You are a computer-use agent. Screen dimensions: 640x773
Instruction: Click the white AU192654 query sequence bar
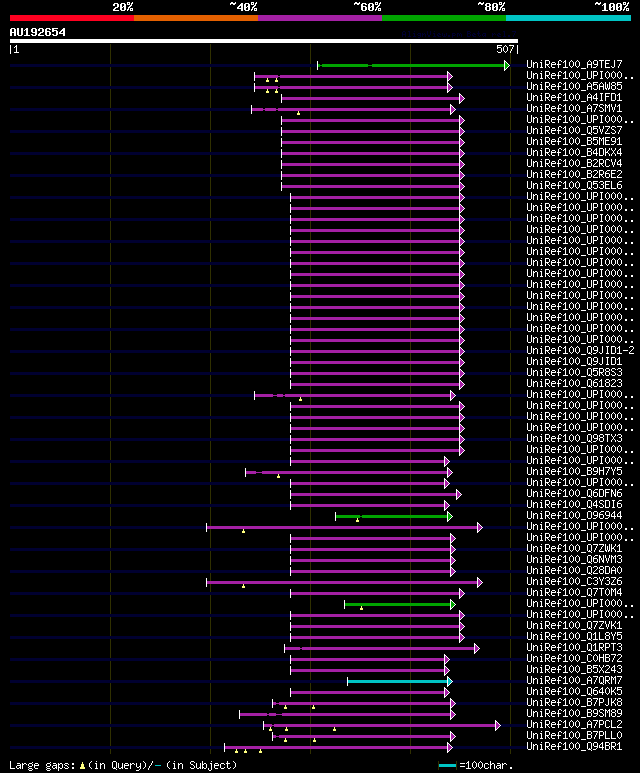click(264, 41)
